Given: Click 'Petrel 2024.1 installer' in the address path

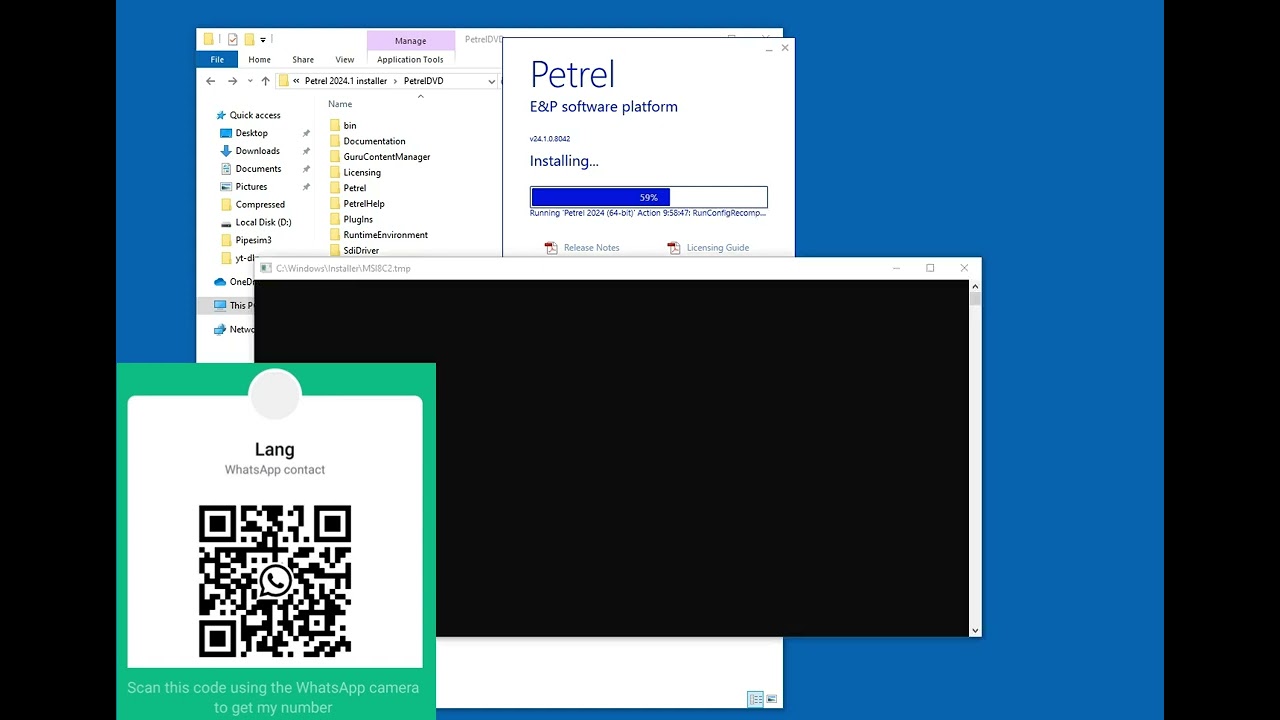Looking at the screenshot, I should (346, 81).
